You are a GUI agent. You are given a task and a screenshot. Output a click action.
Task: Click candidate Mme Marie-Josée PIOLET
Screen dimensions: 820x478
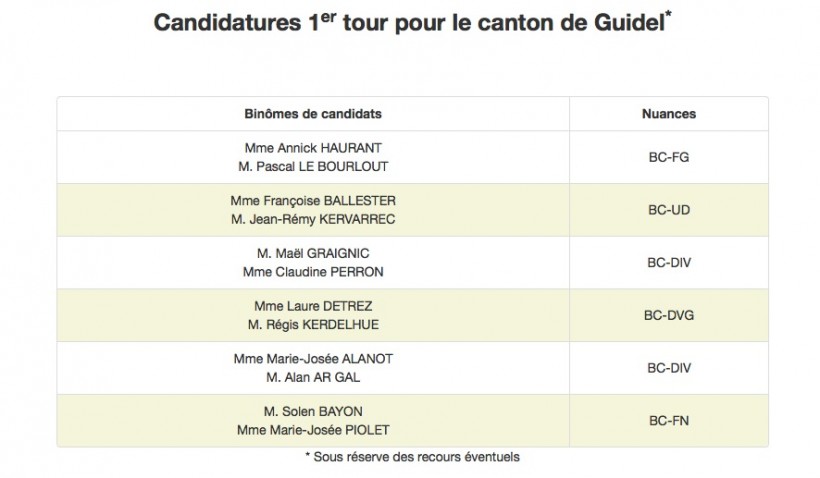coord(313,430)
